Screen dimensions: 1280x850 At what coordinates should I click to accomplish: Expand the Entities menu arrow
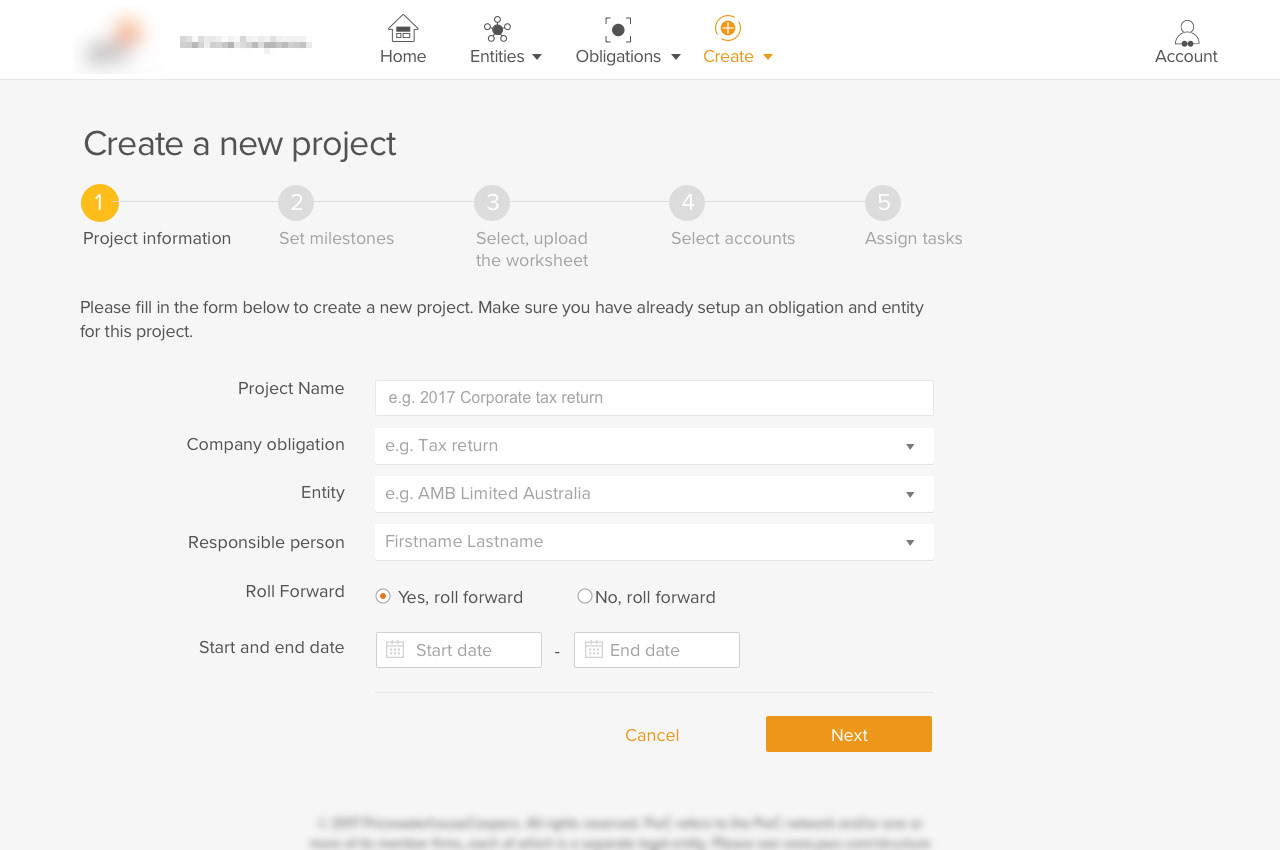coord(537,57)
